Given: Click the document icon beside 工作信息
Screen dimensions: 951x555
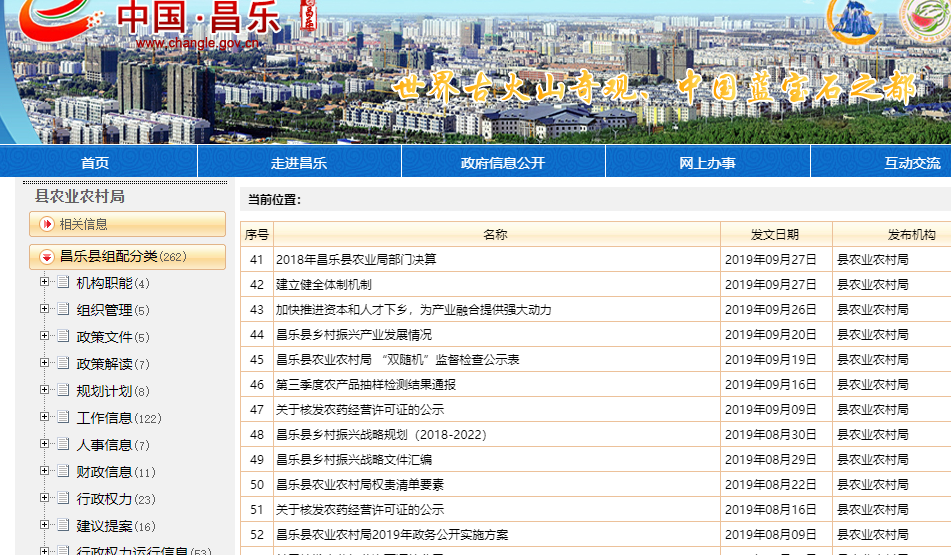Looking at the screenshot, I should tap(64, 418).
